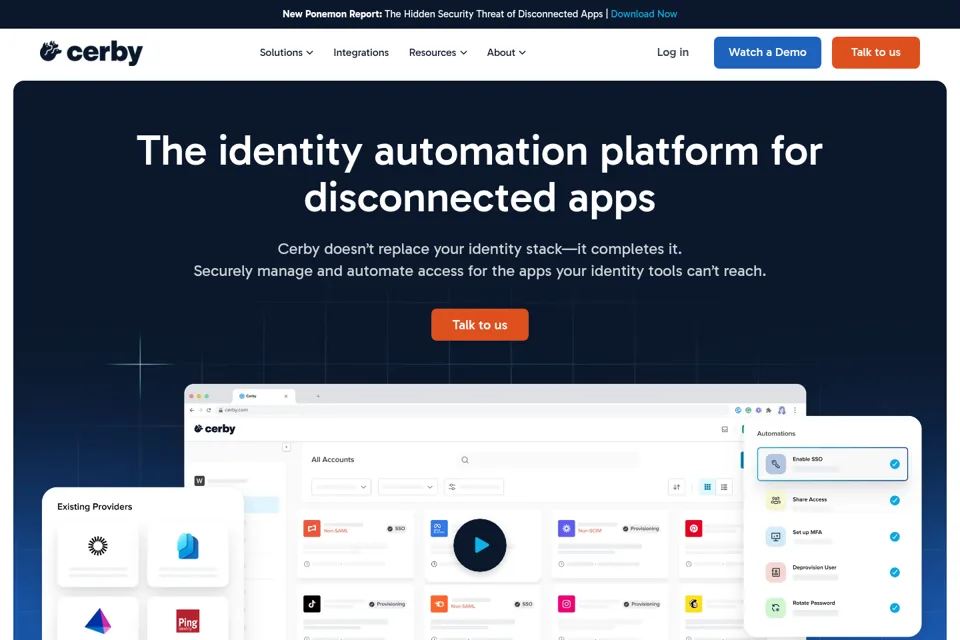Open a new tab with plus button

pyautogui.click(x=318, y=396)
